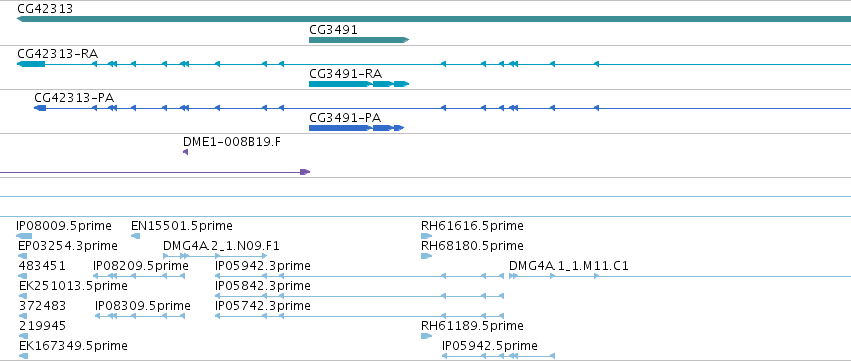Click the IP05942.3prime label
The height and width of the screenshot is (361, 851).
[x=263, y=266]
